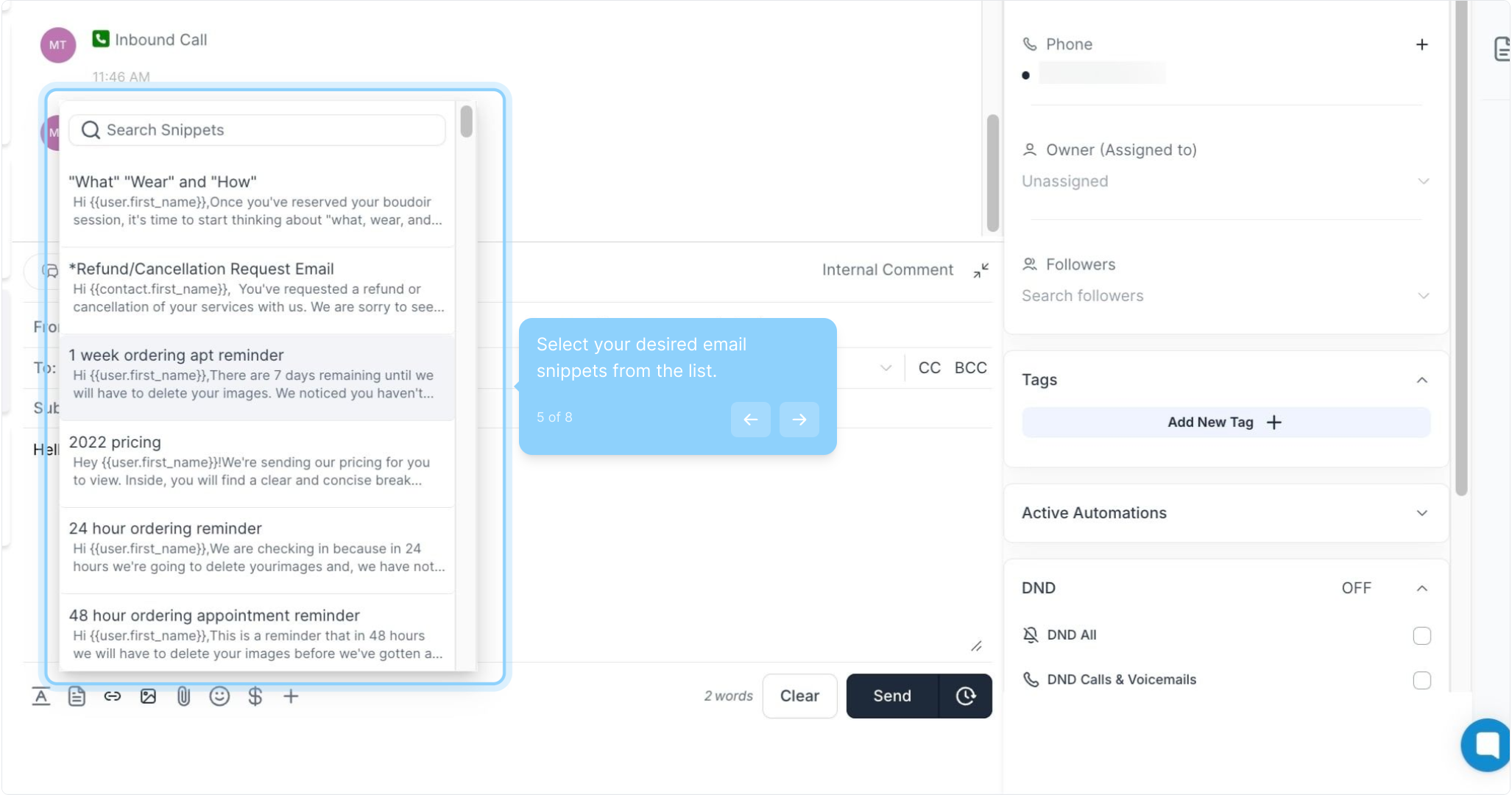This screenshot has height=795, width=1512.
Task: Collapse the Tags section chevron
Action: click(1421, 381)
